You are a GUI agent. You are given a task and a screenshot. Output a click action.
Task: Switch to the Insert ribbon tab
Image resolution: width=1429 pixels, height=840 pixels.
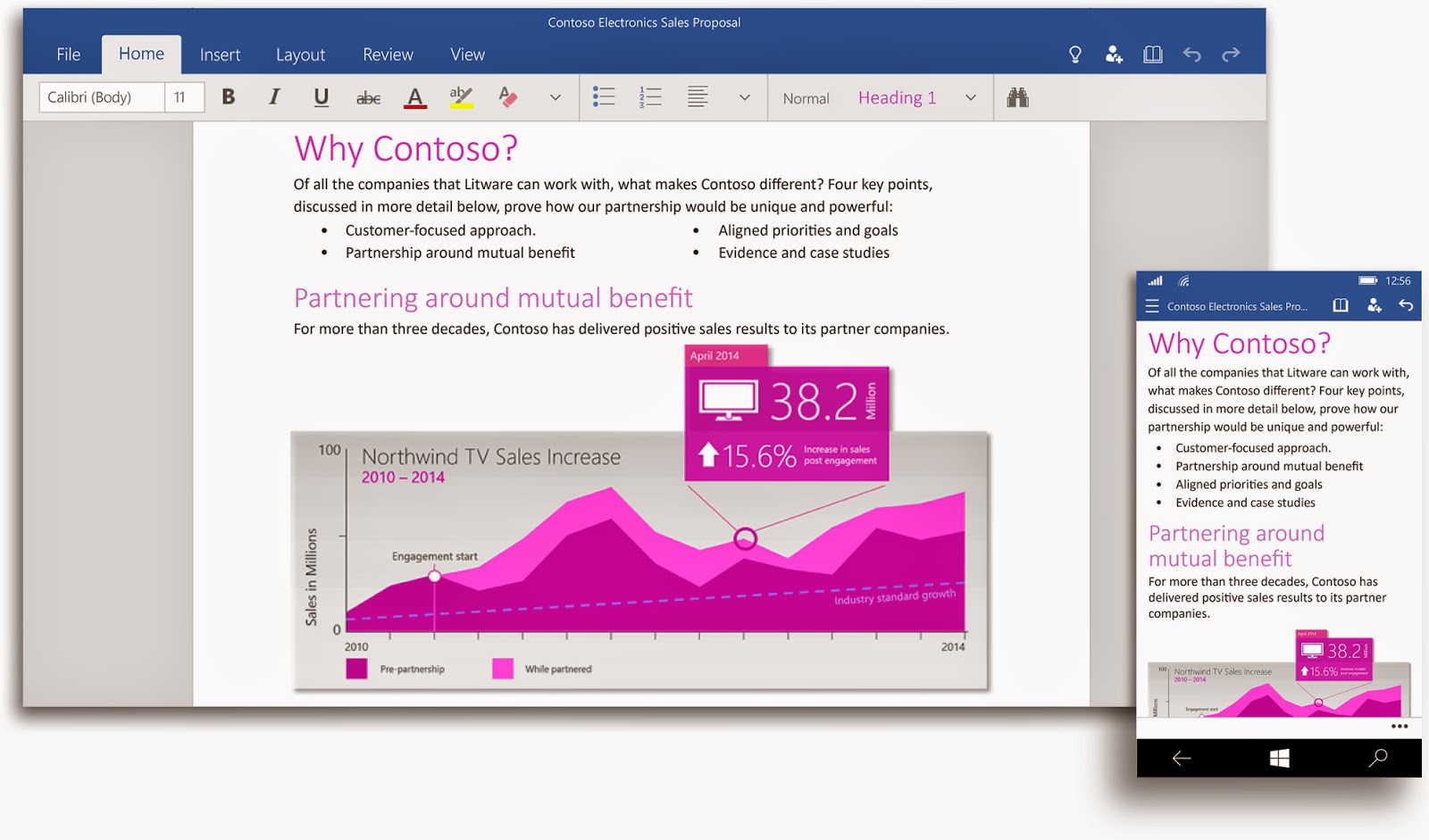220,54
